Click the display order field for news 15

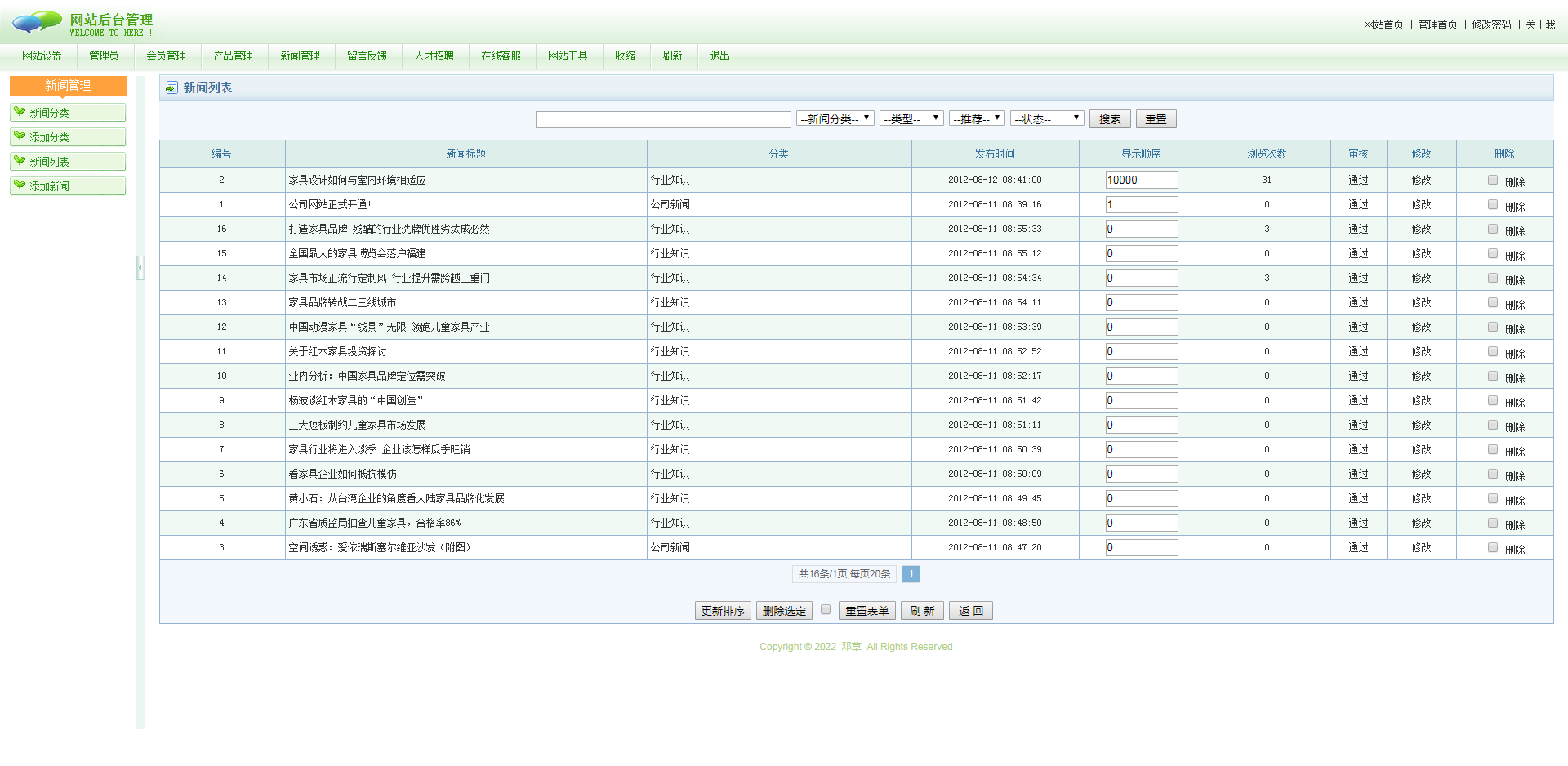coord(1142,253)
